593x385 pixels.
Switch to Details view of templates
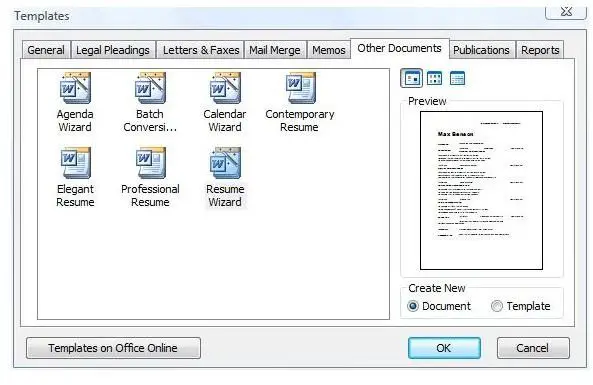click(457, 79)
